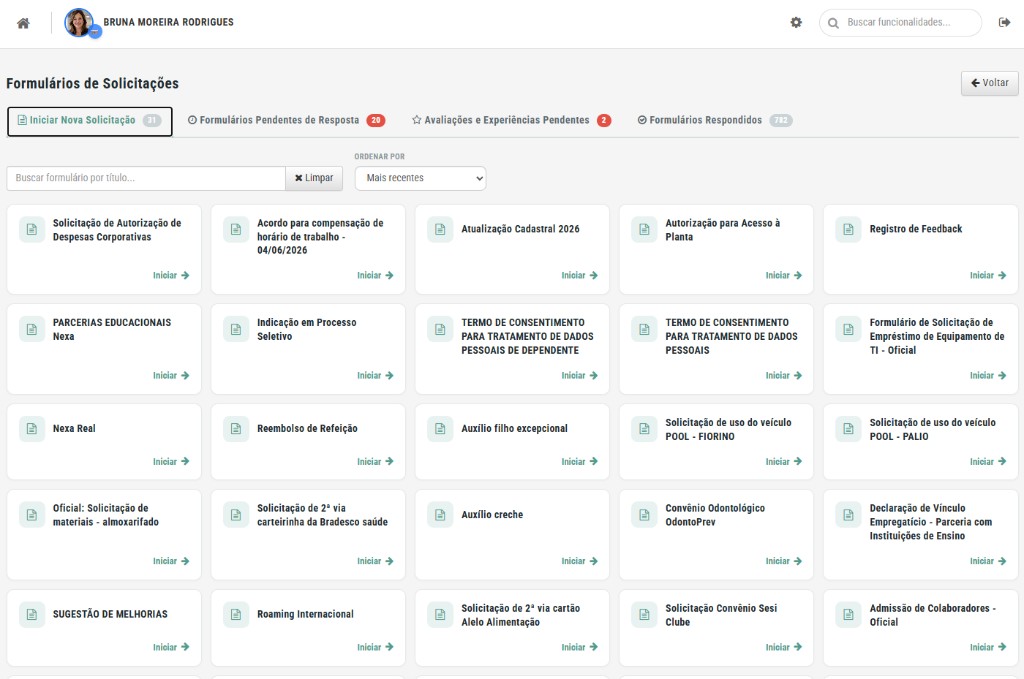This screenshot has width=1024, height=679.
Task: Start Reembolso de Refeição via Iniciar
Action: [376, 462]
